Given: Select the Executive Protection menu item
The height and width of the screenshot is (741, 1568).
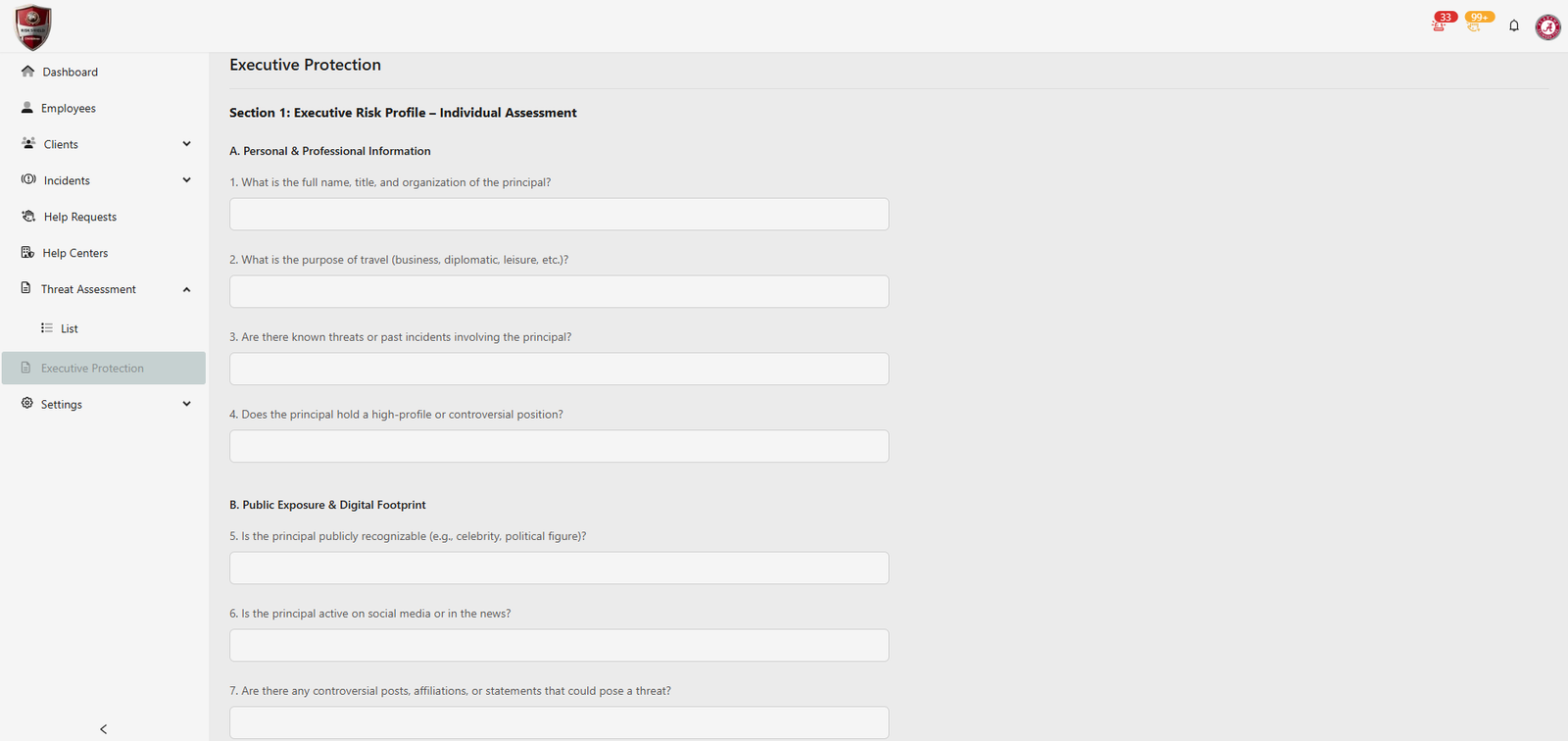Looking at the screenshot, I should pyautogui.click(x=92, y=369).
